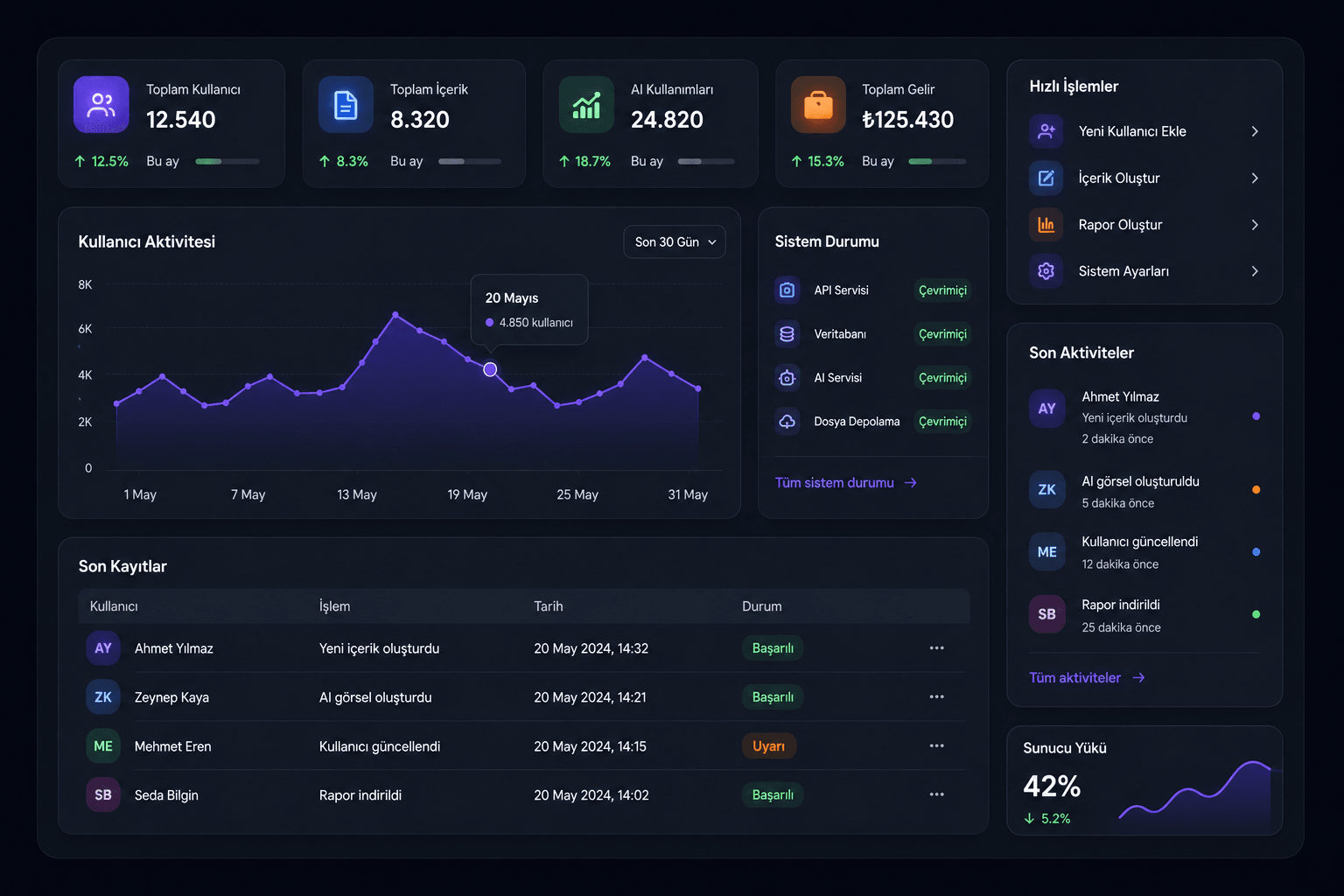Viewport: 1344px width, 896px height.
Task: Click Durum column header
Action: point(762,606)
